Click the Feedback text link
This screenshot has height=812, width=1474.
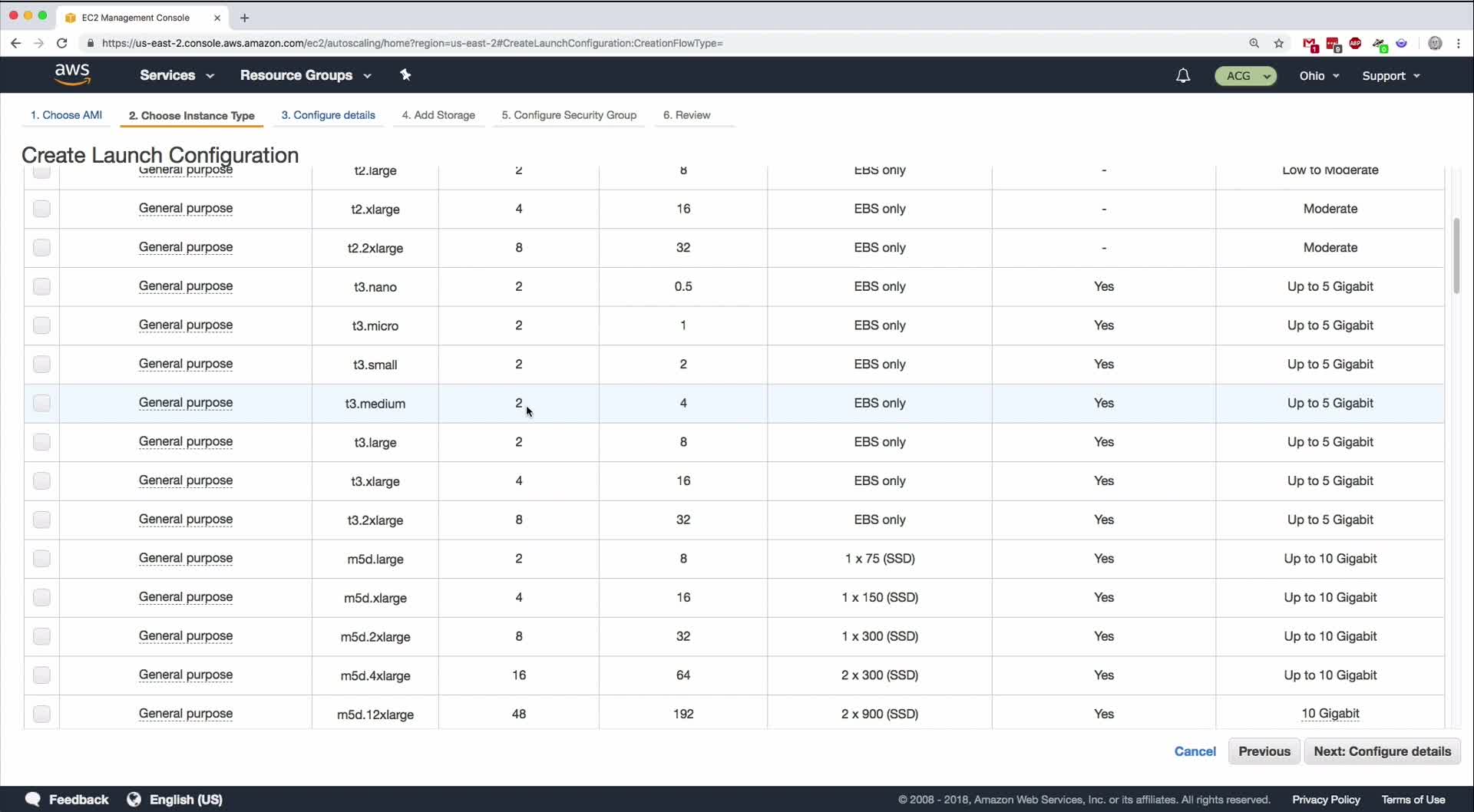[78, 800]
